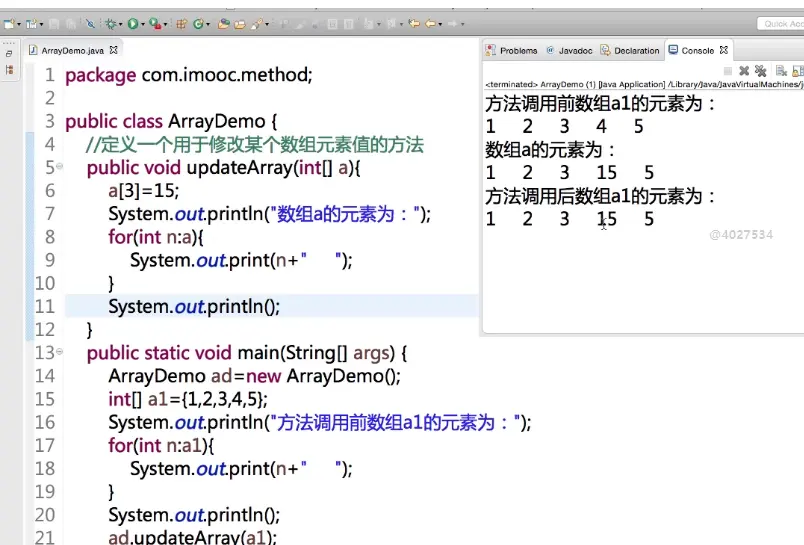The image size is (804, 545).
Task: Click the Debug bug icon
Action: pos(109,23)
